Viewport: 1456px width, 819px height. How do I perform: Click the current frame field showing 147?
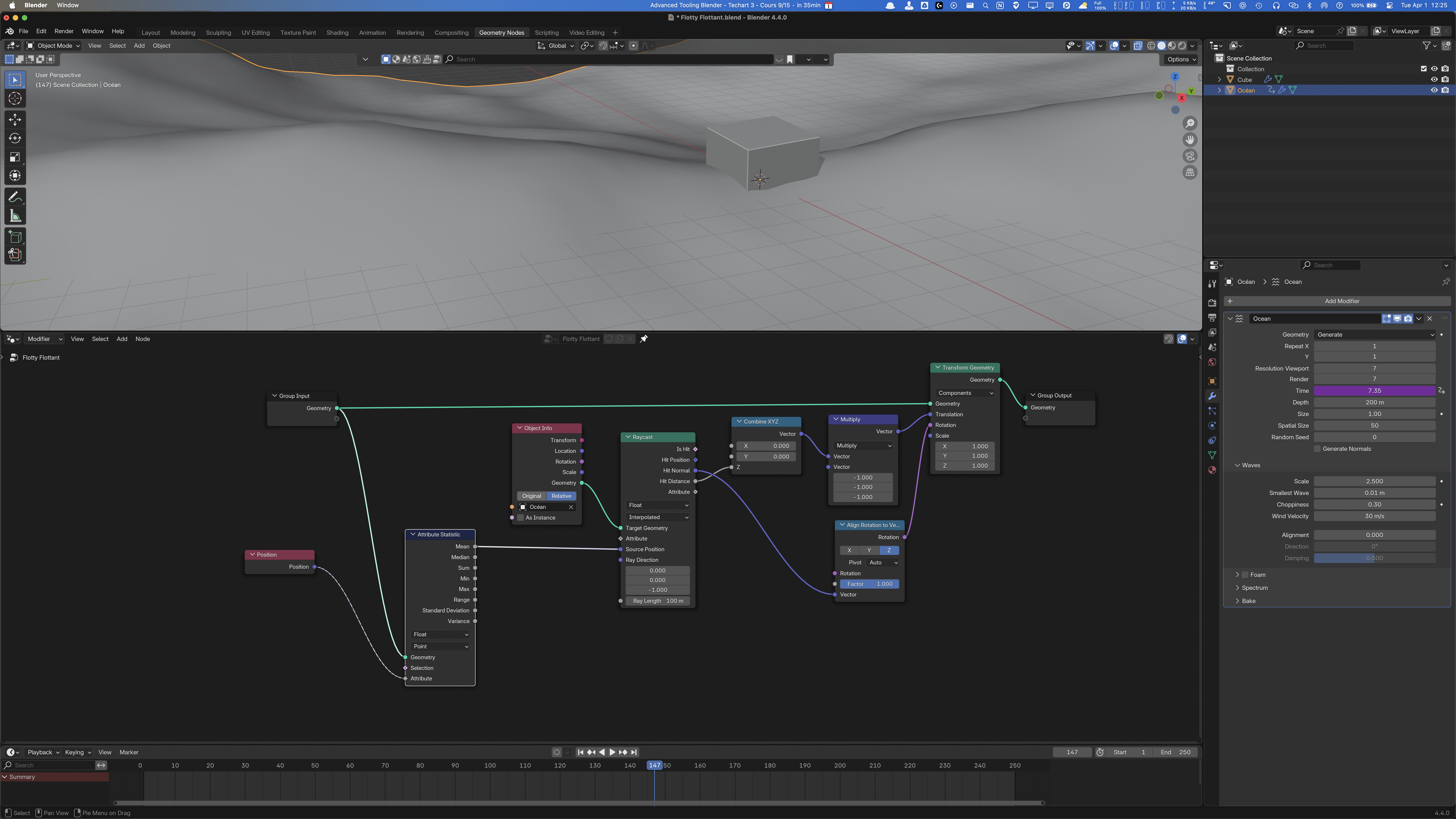(x=1072, y=752)
